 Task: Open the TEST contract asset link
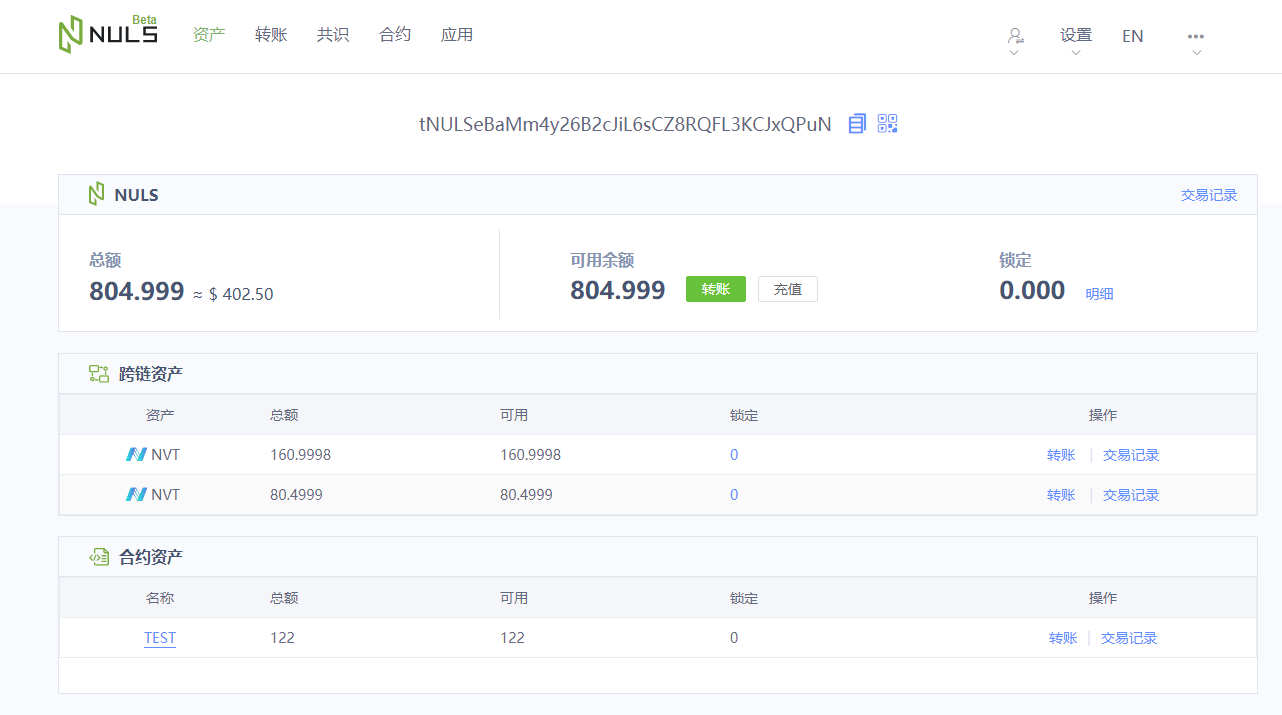pyautogui.click(x=160, y=638)
